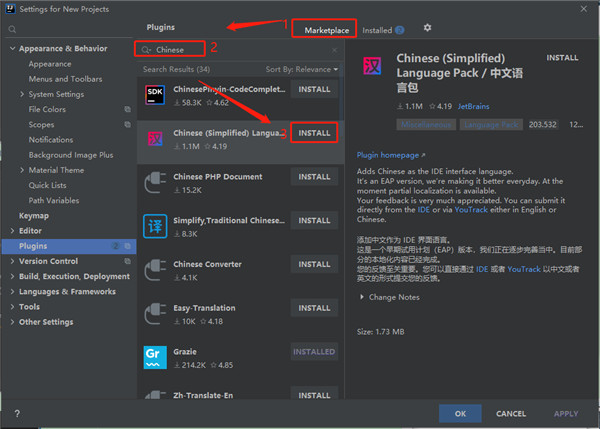Click the Installed count badge
Screen dimensions: 600x429
(x=399, y=30)
